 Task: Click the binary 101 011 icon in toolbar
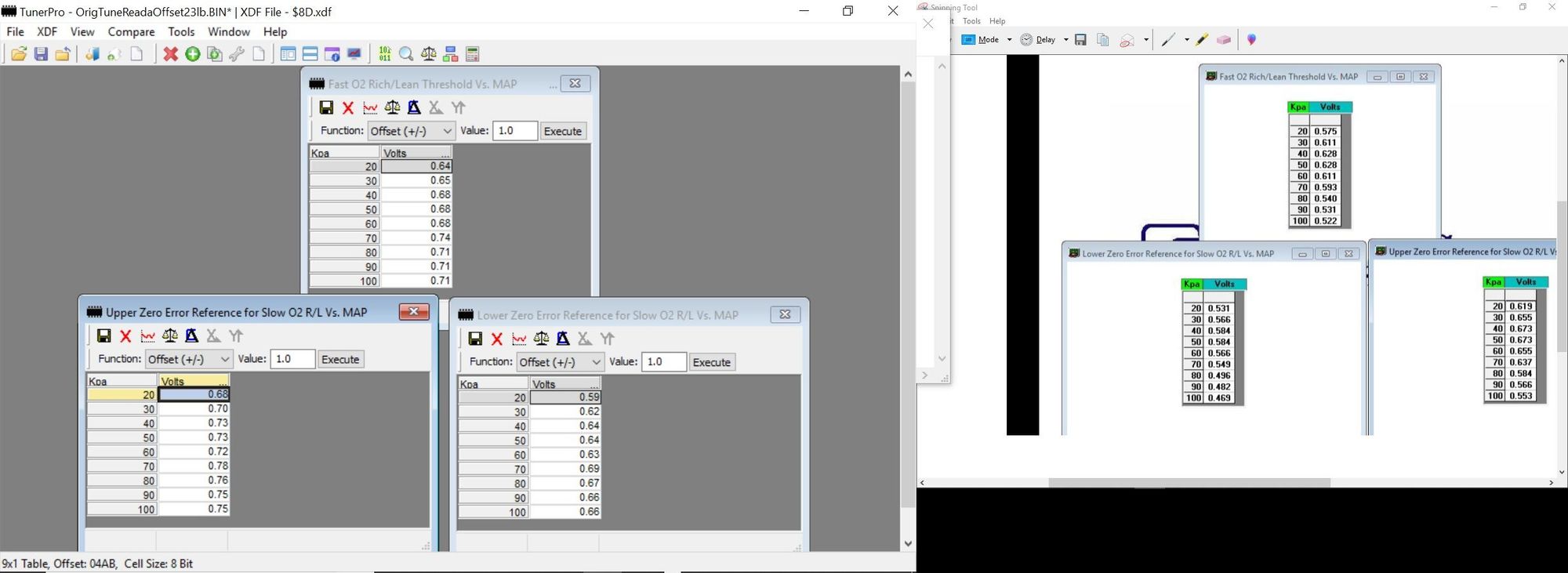(384, 54)
